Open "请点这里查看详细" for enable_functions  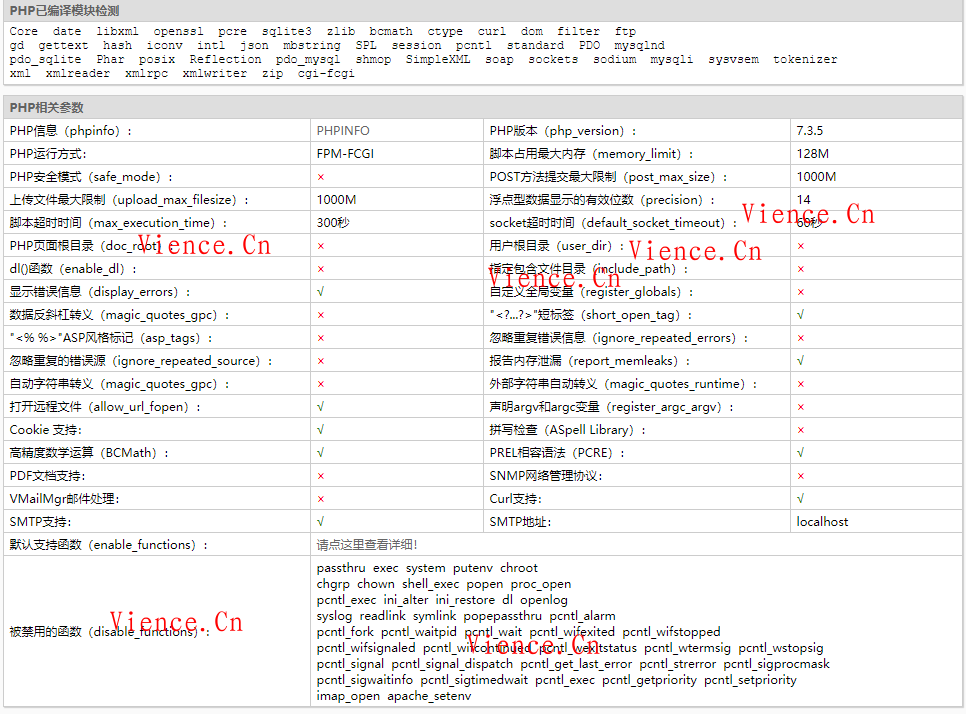(x=367, y=544)
